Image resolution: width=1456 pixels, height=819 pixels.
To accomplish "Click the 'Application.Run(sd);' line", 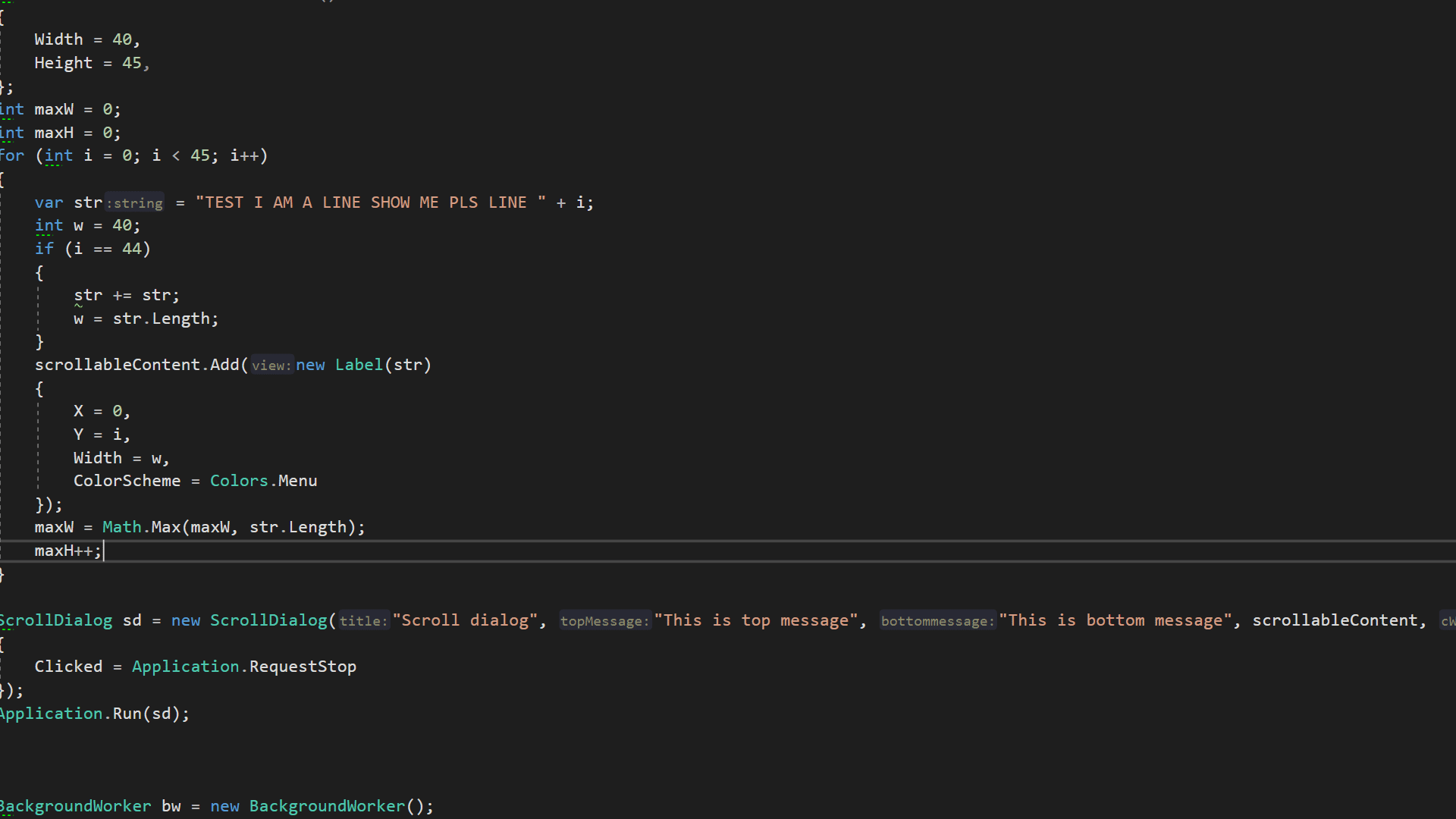I will pos(95,714).
